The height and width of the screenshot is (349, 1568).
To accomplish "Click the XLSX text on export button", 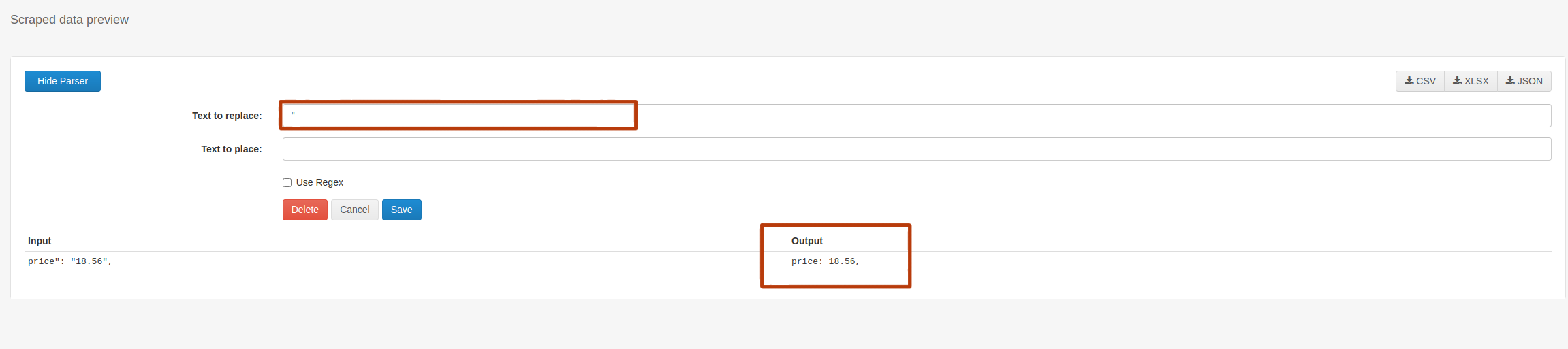I will click(1477, 81).
